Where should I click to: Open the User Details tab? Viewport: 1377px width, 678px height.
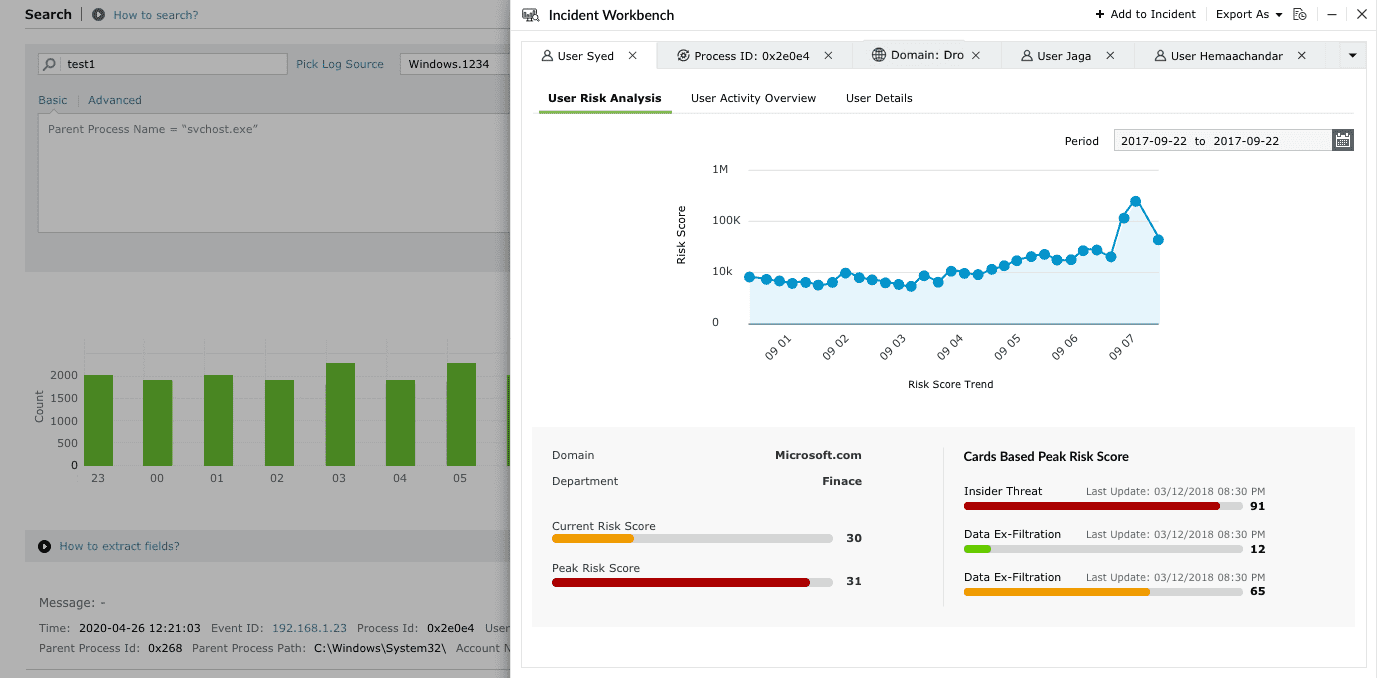click(x=878, y=98)
